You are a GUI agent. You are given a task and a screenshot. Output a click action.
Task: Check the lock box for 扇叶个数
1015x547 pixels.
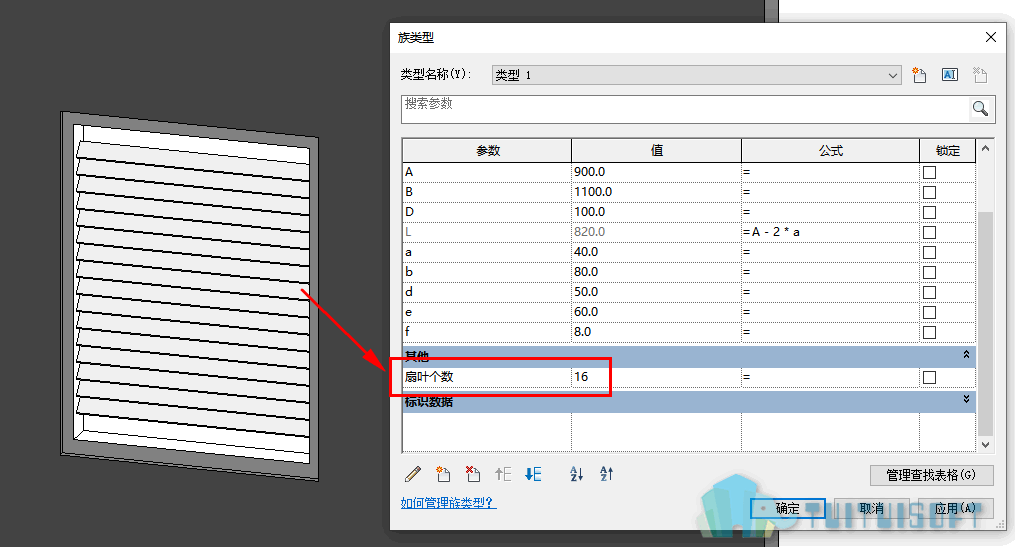930,377
